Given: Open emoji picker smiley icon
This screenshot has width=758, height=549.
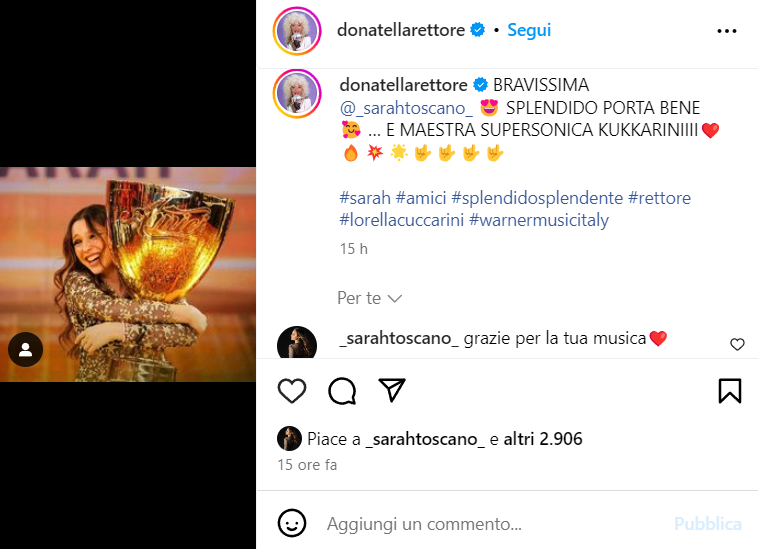Looking at the screenshot, I should tap(291, 523).
